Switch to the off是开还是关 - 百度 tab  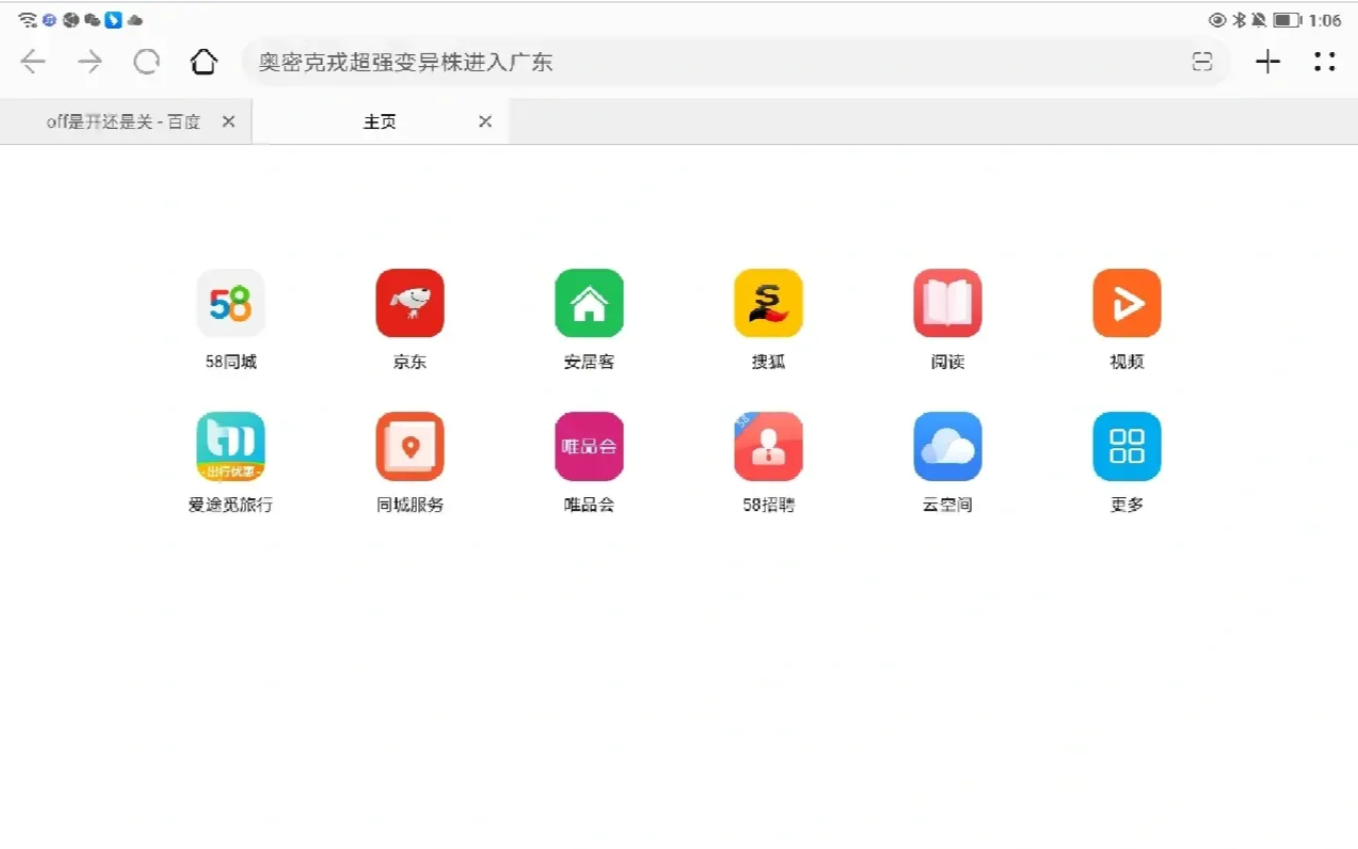(125, 122)
